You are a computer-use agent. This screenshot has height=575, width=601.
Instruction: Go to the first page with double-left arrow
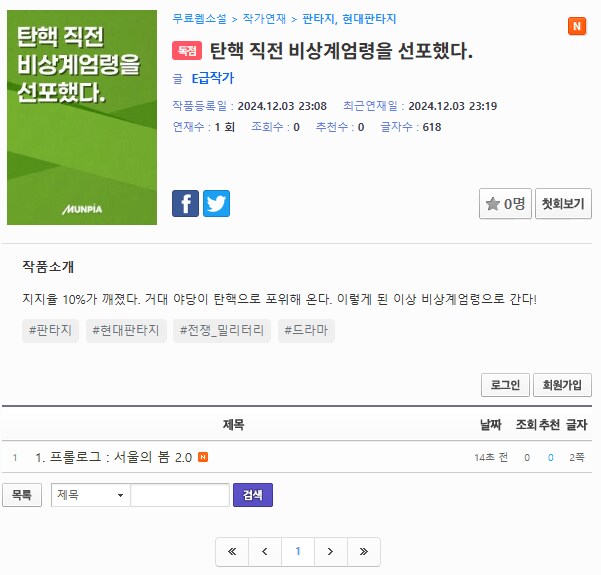(232, 552)
